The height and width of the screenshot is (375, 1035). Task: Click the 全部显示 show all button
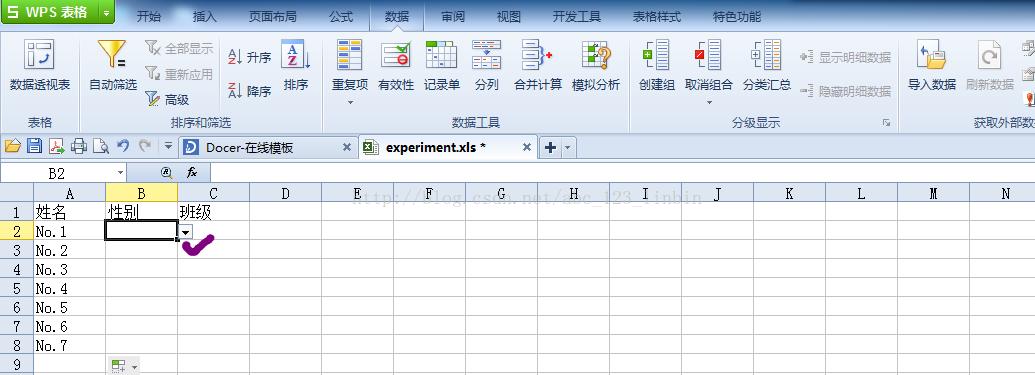click(x=179, y=48)
